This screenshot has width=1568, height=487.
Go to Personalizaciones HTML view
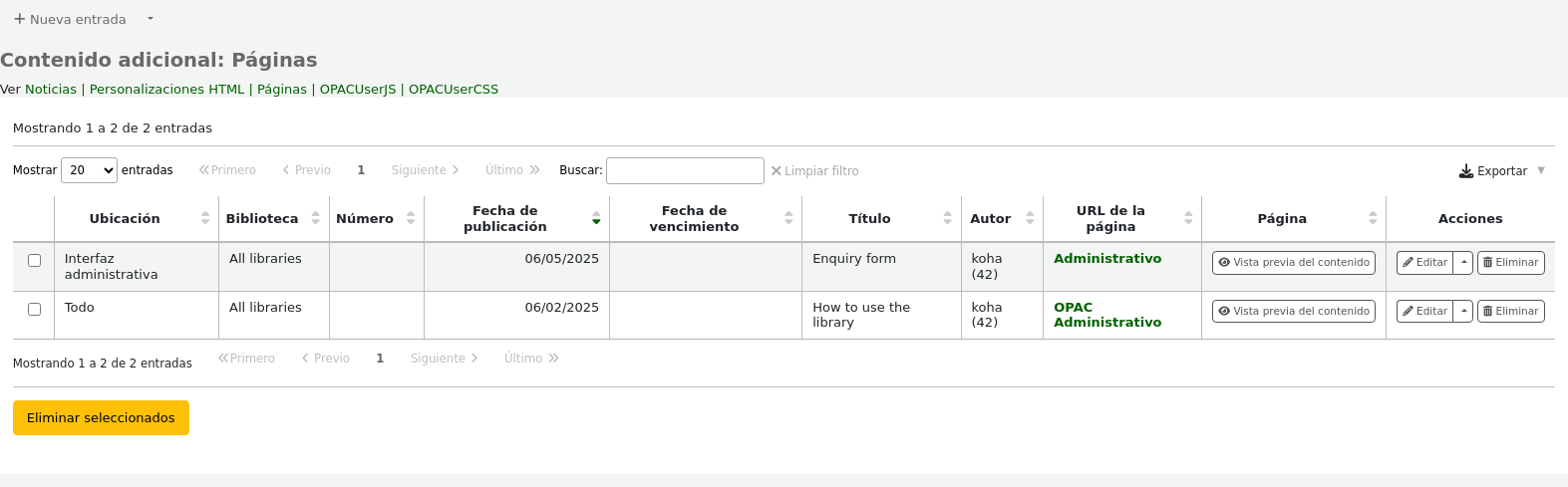[x=166, y=89]
